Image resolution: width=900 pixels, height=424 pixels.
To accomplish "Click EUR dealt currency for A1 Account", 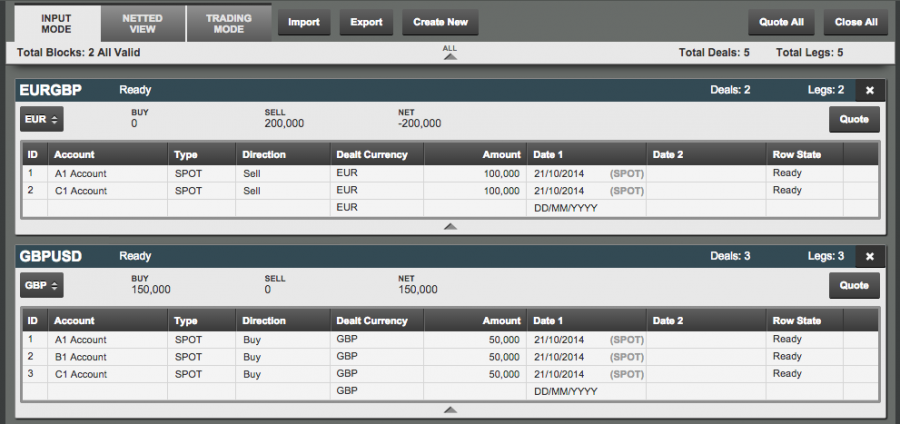I will point(347,173).
